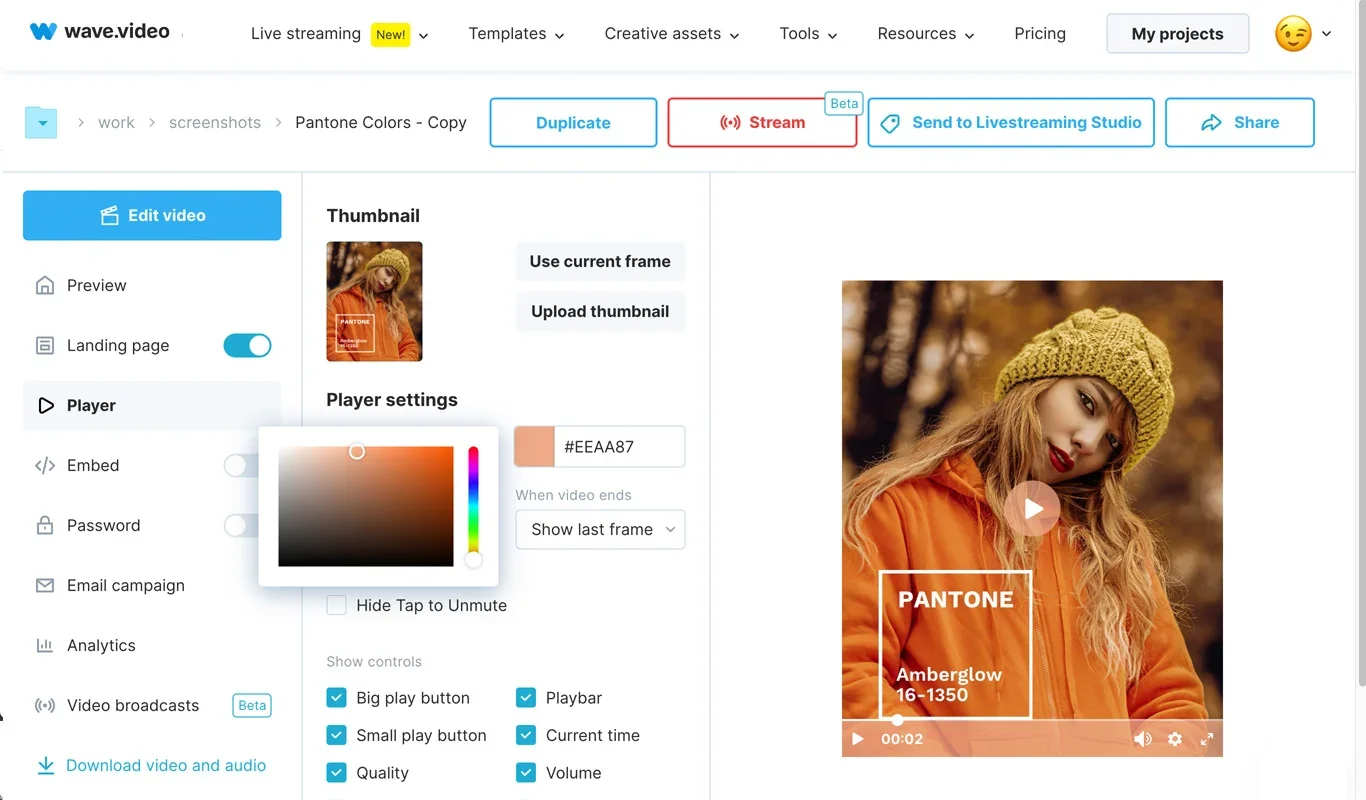Click the #EEAA87 hex color field
Viewport: 1366px width, 800px height.
620,447
